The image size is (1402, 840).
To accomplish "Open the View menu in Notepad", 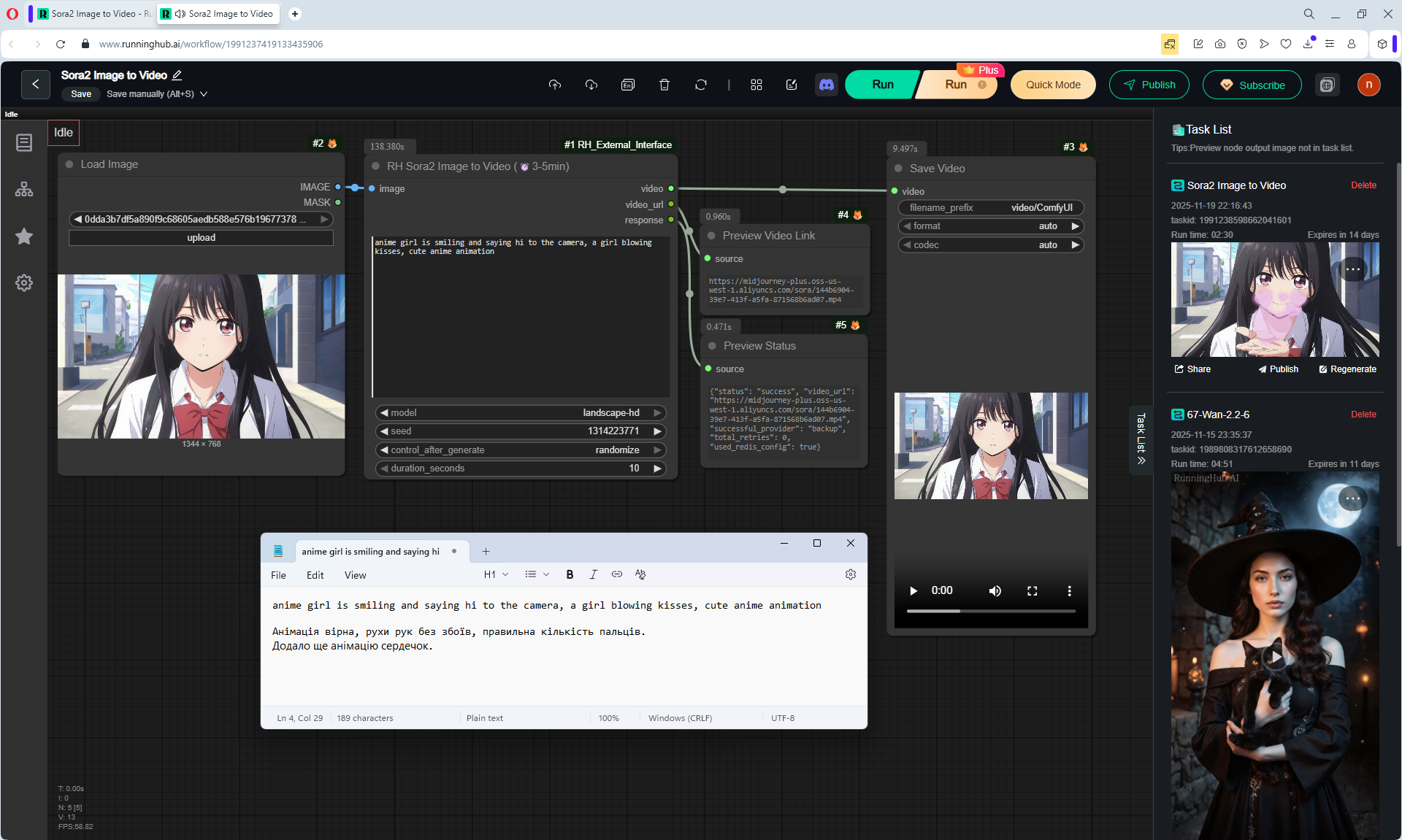I will click(355, 575).
